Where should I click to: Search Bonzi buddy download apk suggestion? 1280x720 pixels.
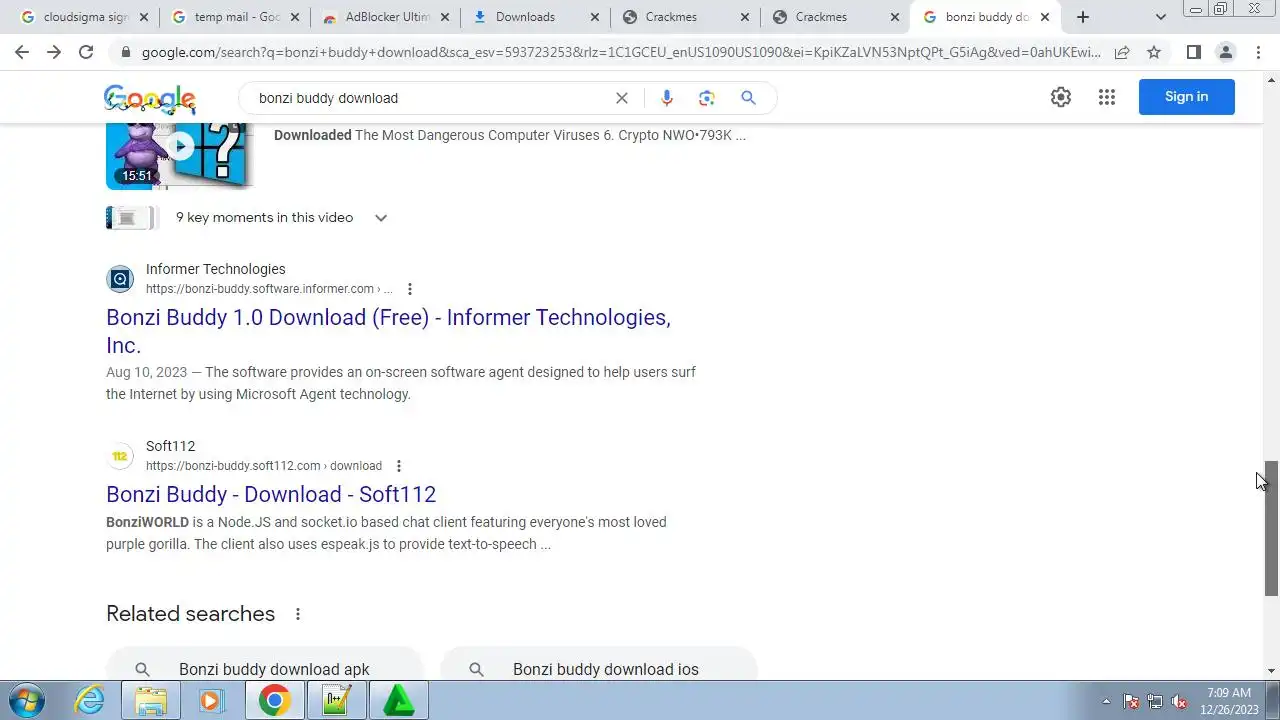265,669
